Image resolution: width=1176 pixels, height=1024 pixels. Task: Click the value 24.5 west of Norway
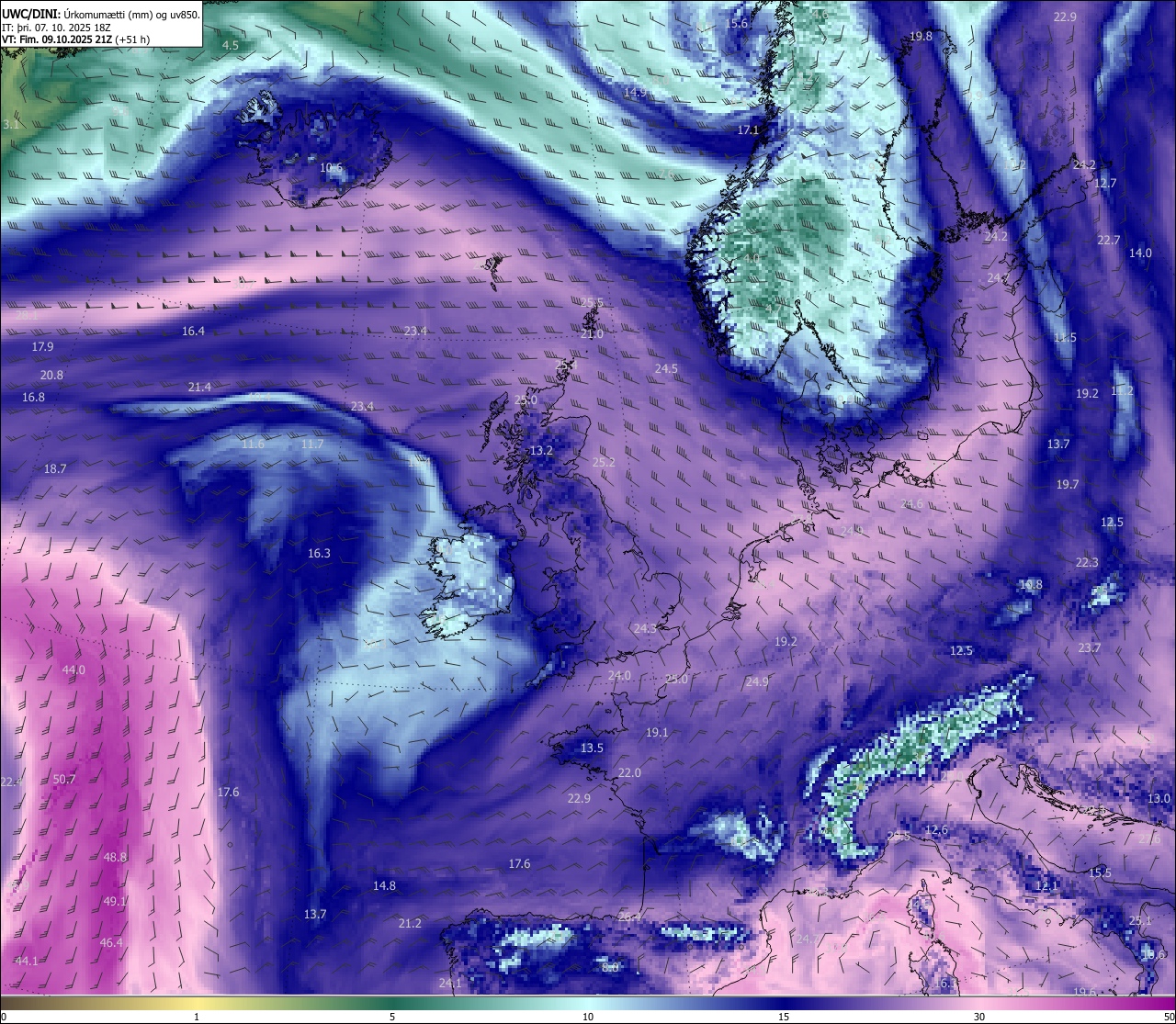(x=666, y=368)
